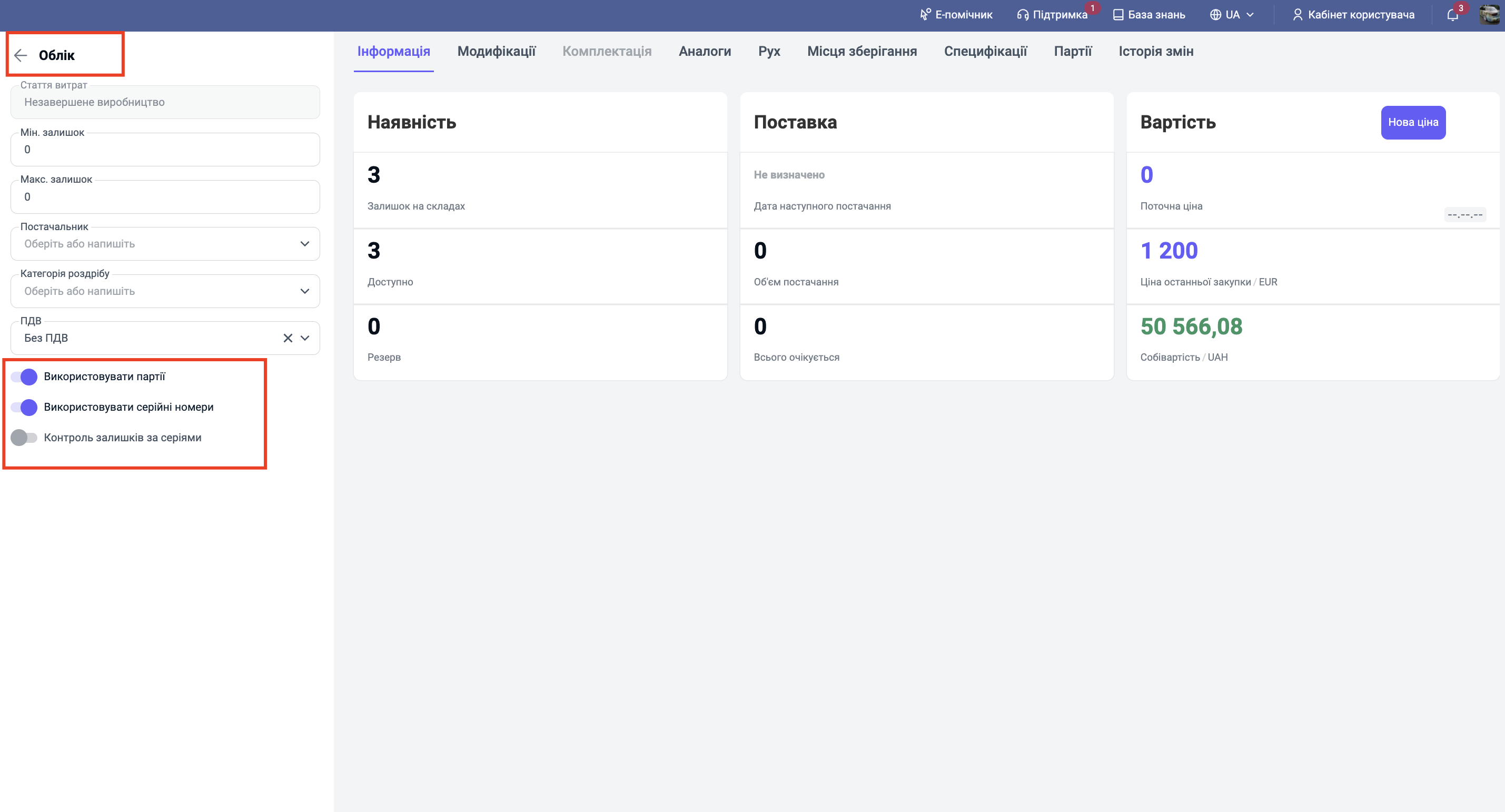Open Підтримка headset support icon
1505x812 pixels.
(1023, 15)
